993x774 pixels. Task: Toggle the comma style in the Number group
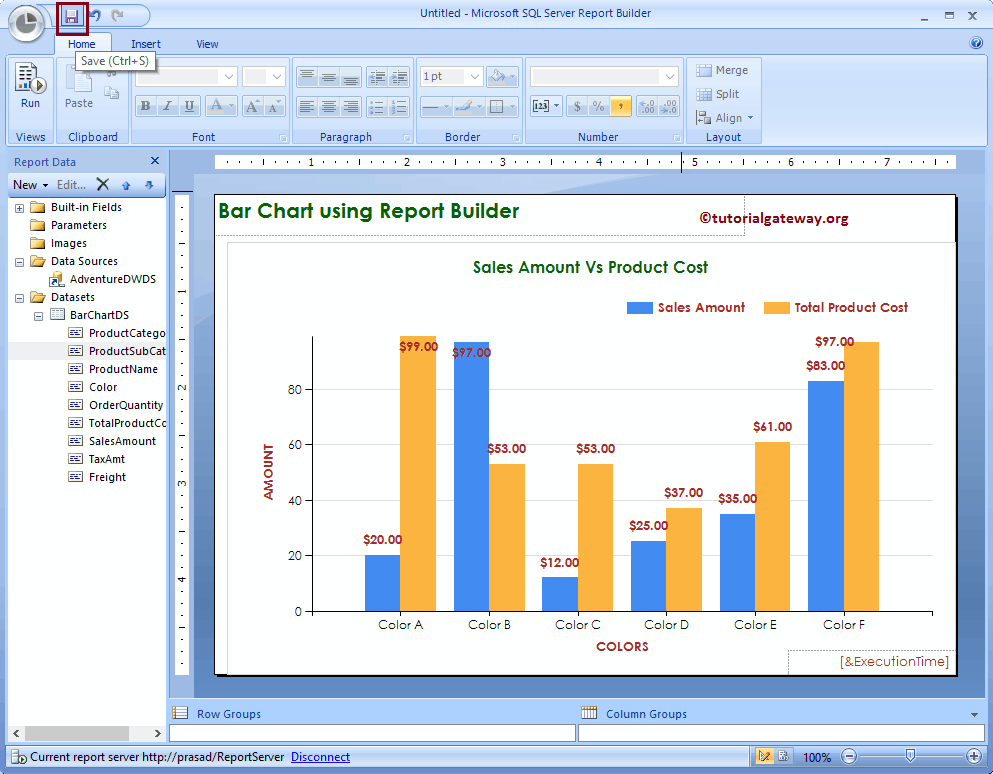(x=620, y=106)
